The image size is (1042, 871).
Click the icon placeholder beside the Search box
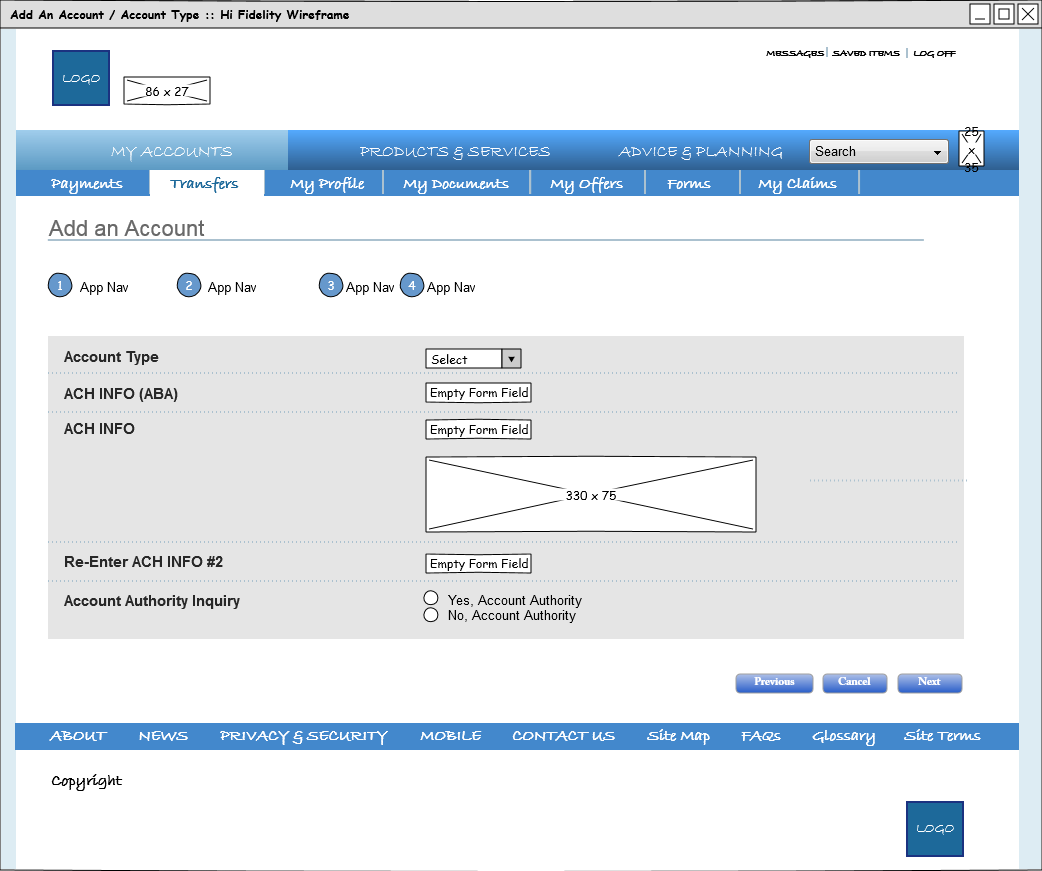(x=971, y=150)
